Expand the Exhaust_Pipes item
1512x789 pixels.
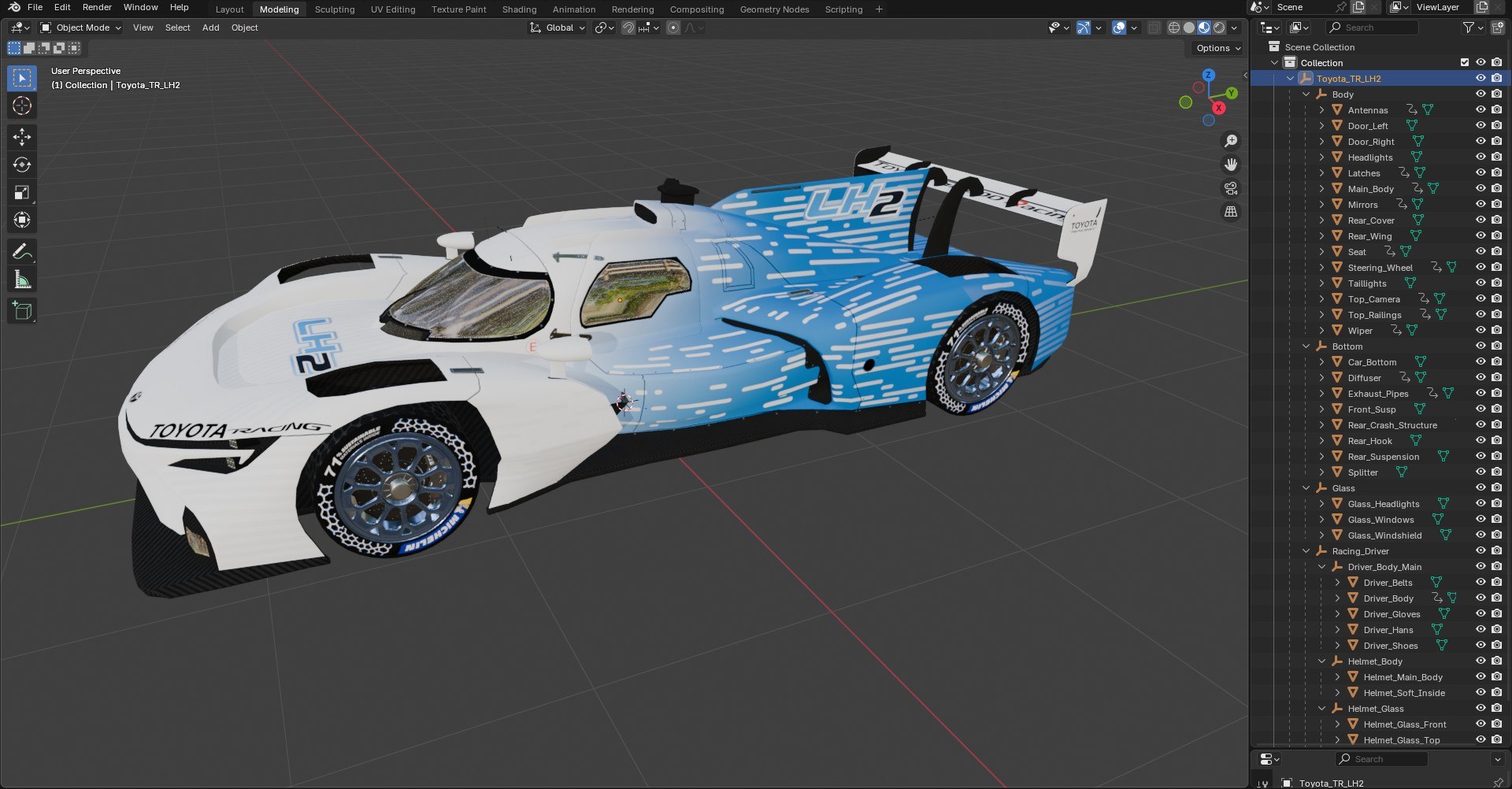point(1321,394)
